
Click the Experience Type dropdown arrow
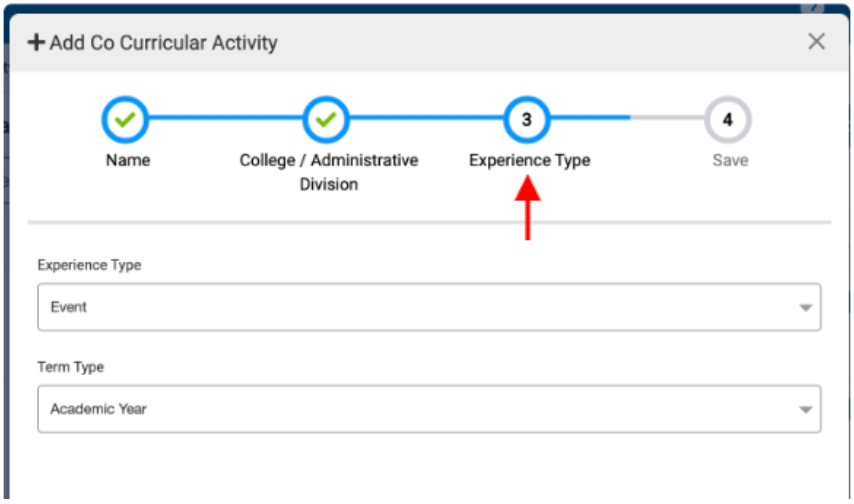coord(806,308)
